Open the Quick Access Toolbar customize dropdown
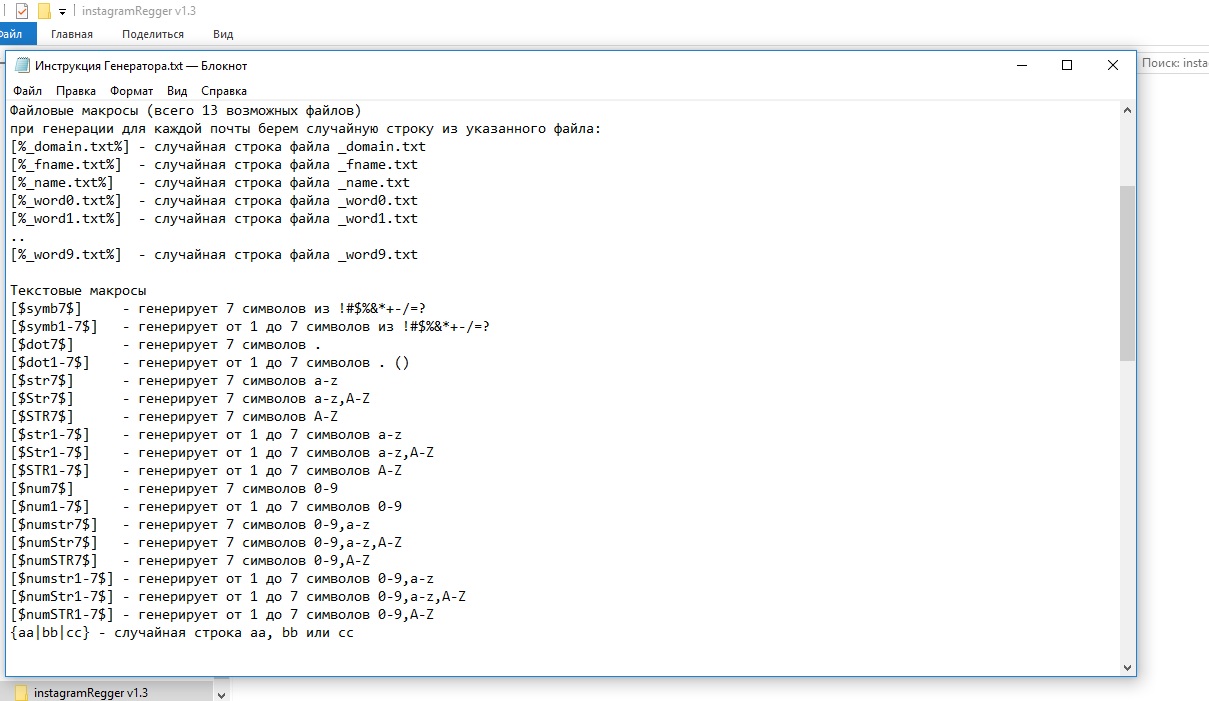 (x=62, y=11)
